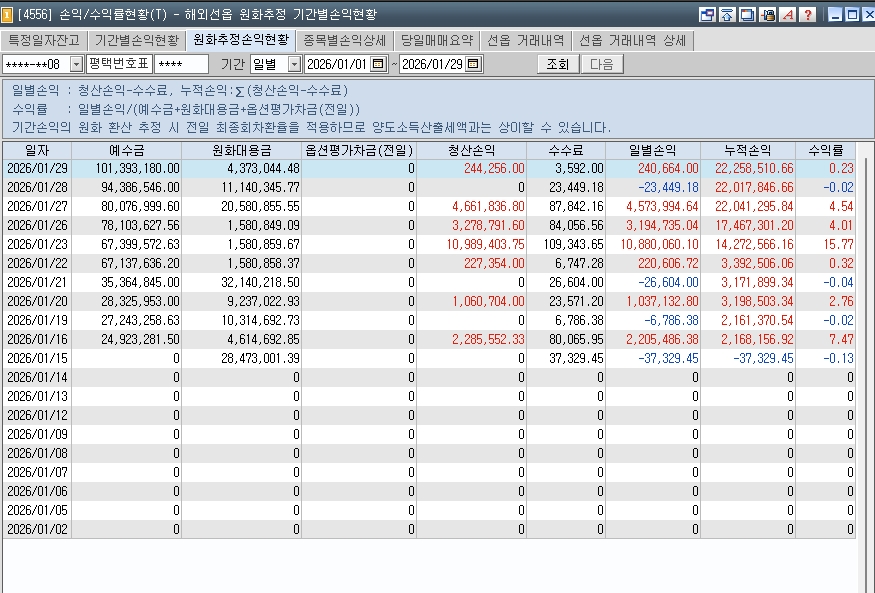This screenshot has height=593, width=875.
Task: Go to the 선옵 거래내역 tab
Action: (526, 41)
